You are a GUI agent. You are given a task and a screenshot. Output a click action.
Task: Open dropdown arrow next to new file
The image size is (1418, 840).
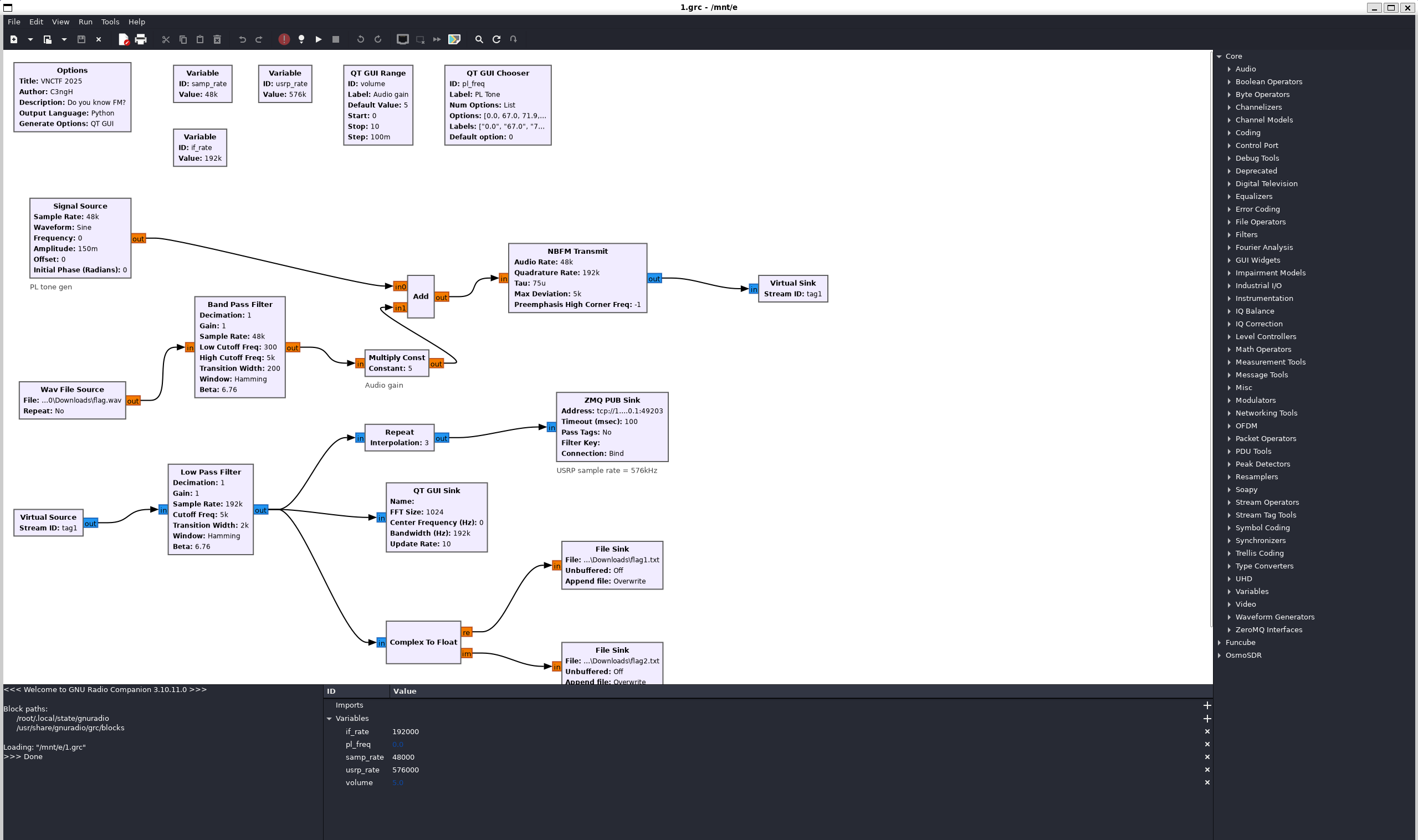[30, 39]
